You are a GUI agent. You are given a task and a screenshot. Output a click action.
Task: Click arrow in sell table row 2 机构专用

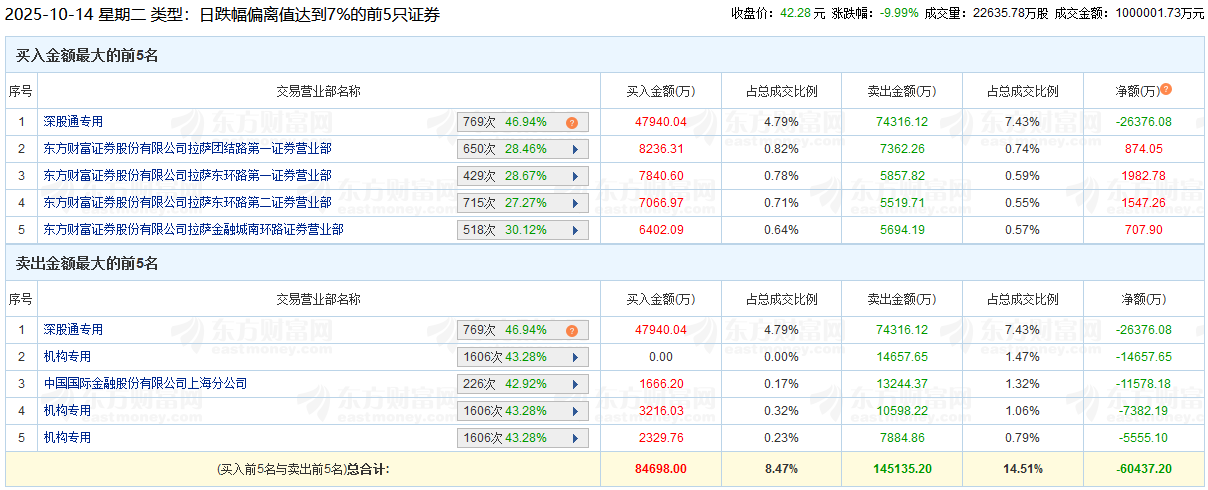coord(575,358)
